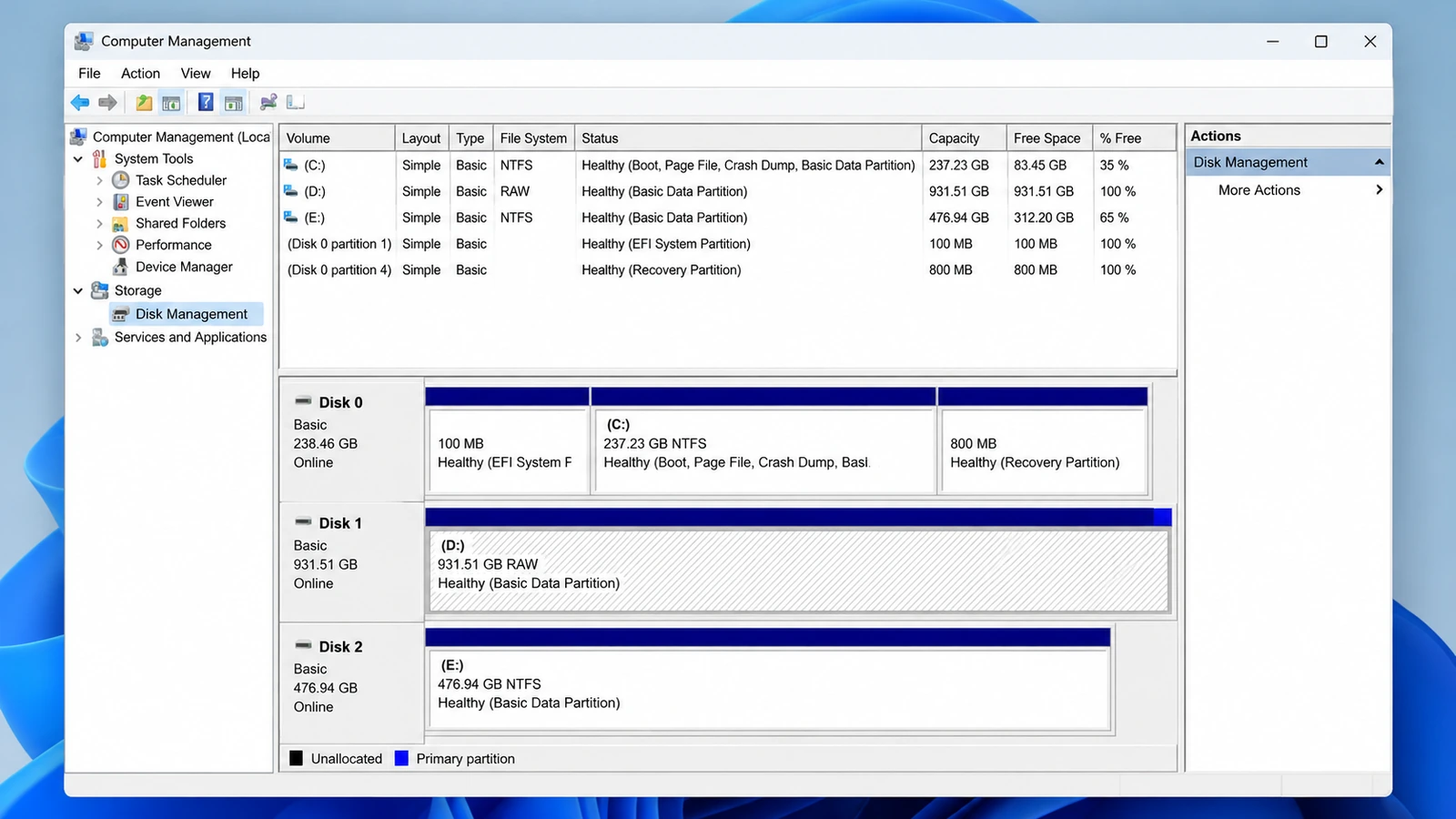Click the Back arrow in the toolbar

click(x=80, y=103)
